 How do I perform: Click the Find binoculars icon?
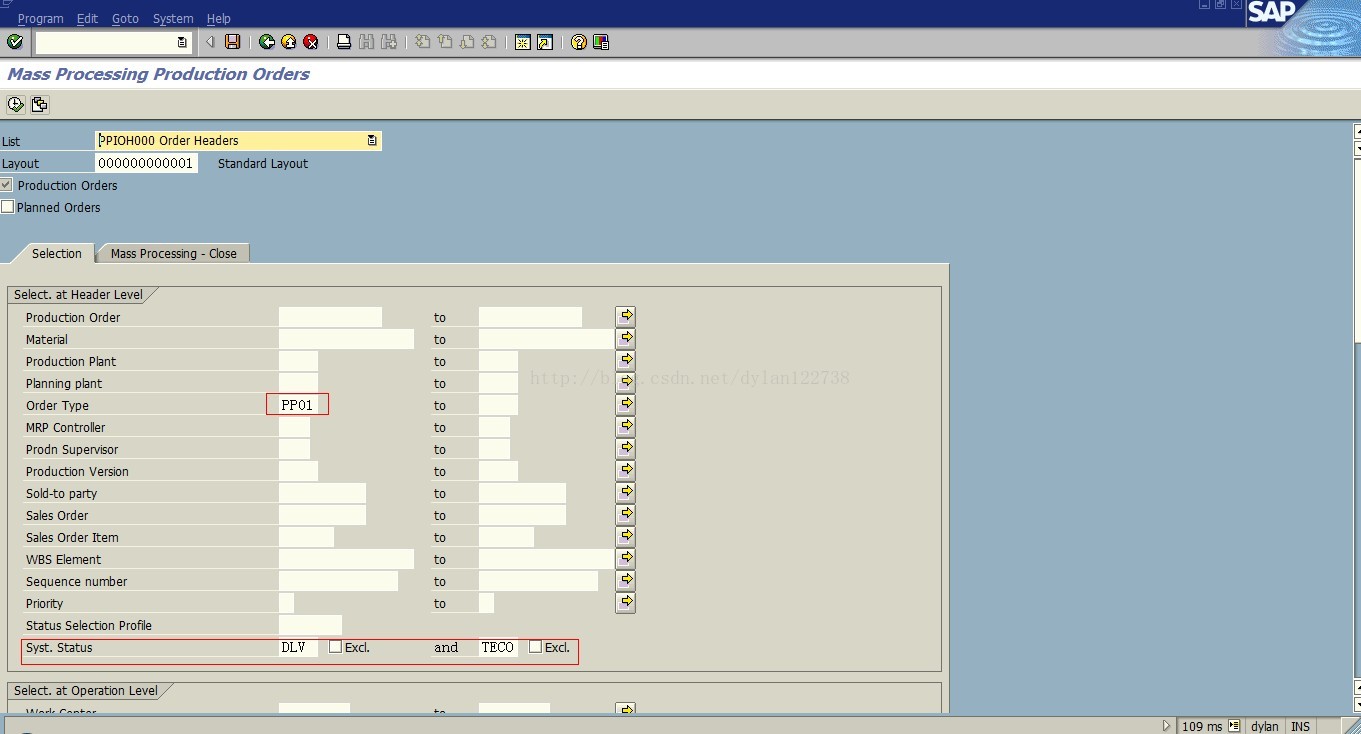coord(366,42)
